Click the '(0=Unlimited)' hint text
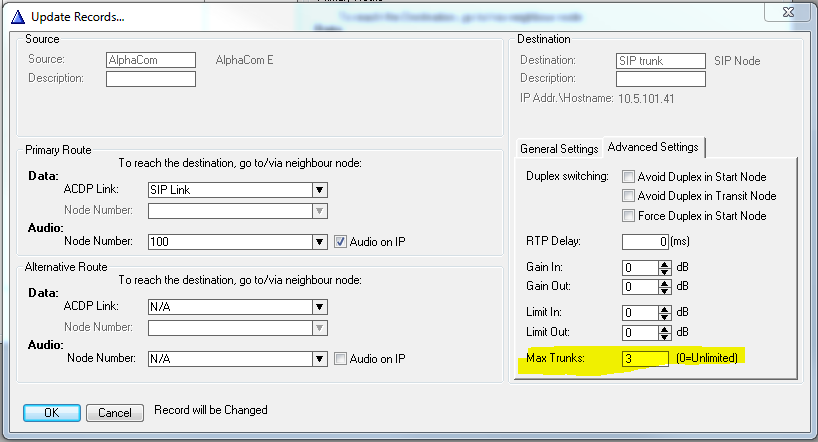 707,358
